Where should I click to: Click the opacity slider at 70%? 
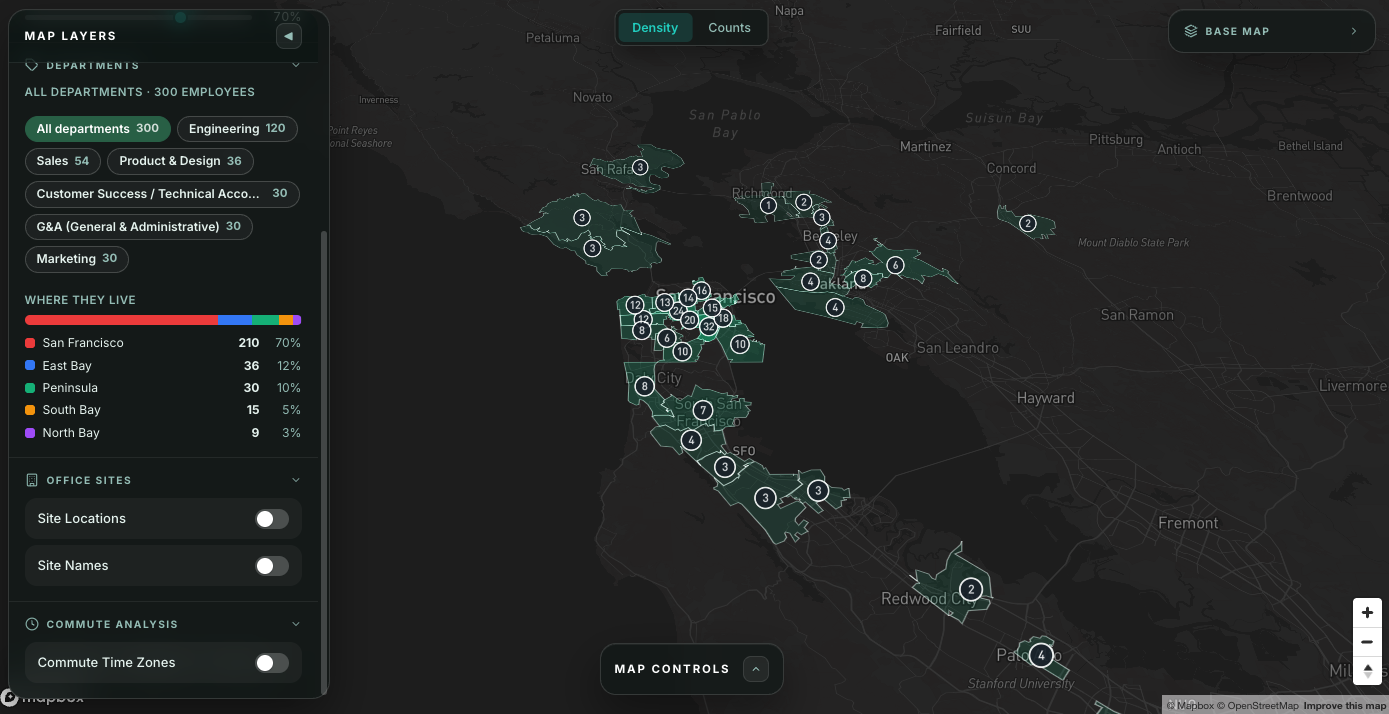(x=180, y=17)
